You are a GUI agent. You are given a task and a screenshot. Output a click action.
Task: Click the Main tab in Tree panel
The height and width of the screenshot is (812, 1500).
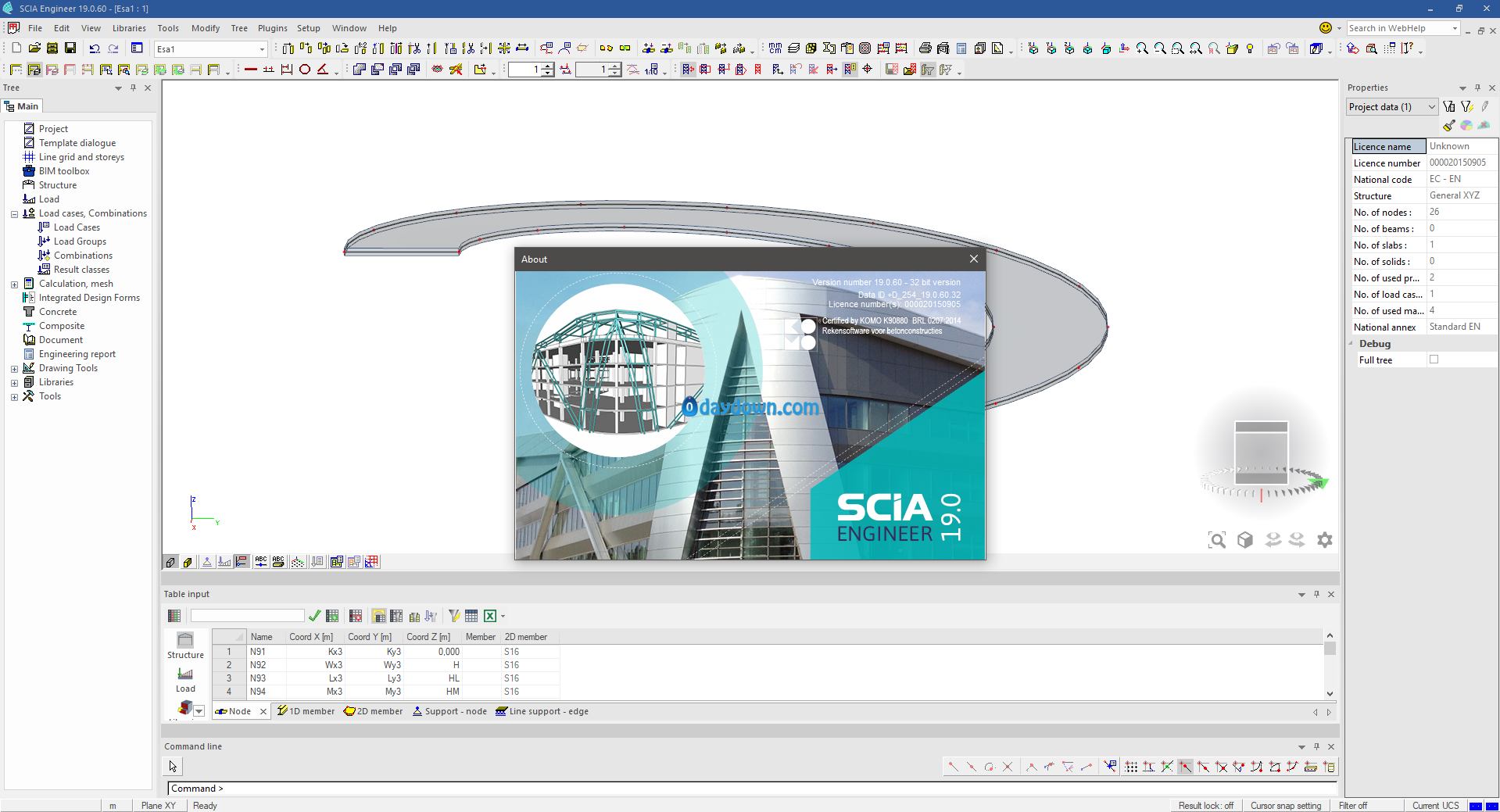tap(21, 106)
